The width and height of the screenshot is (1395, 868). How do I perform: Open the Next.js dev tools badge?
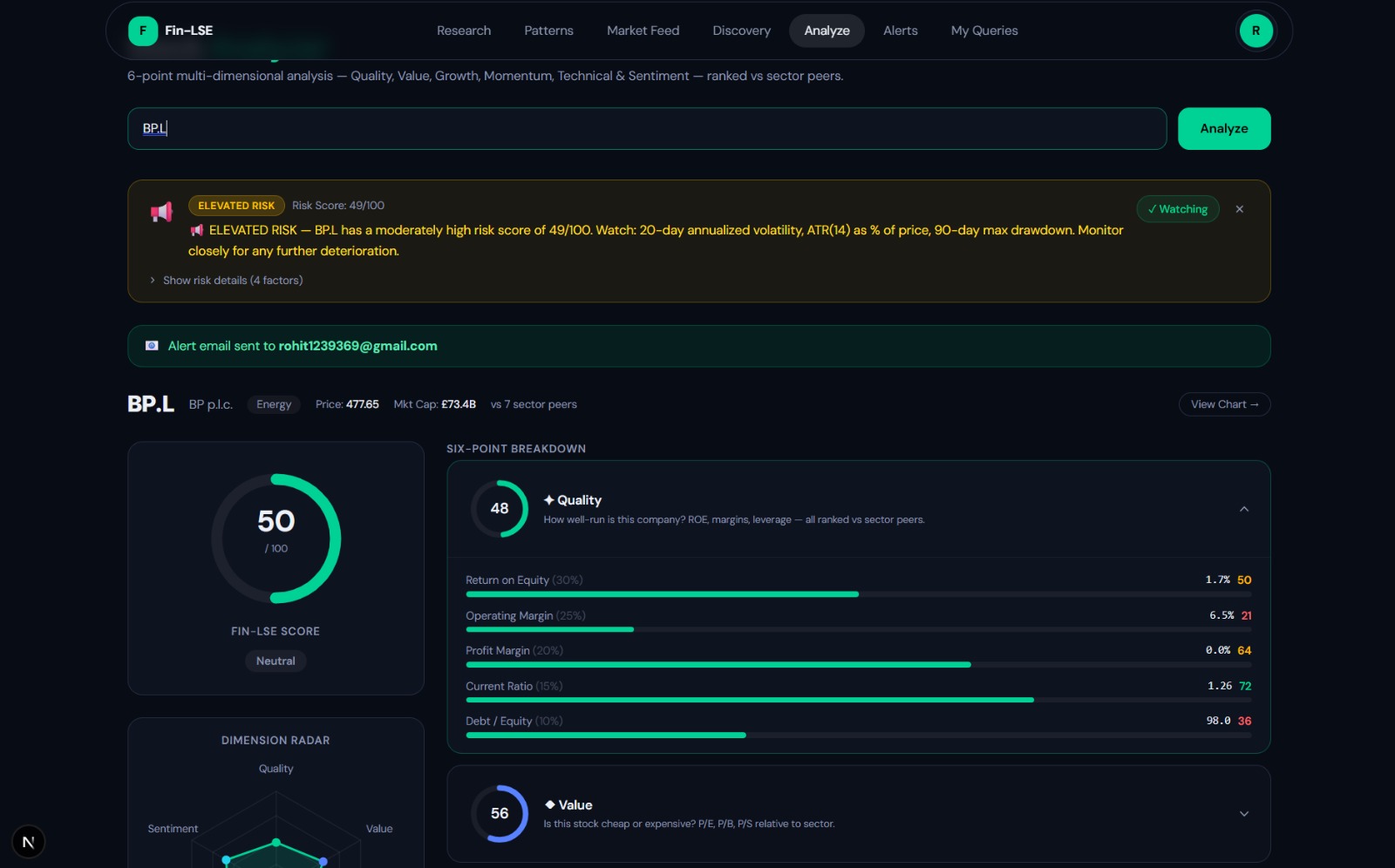[28, 842]
